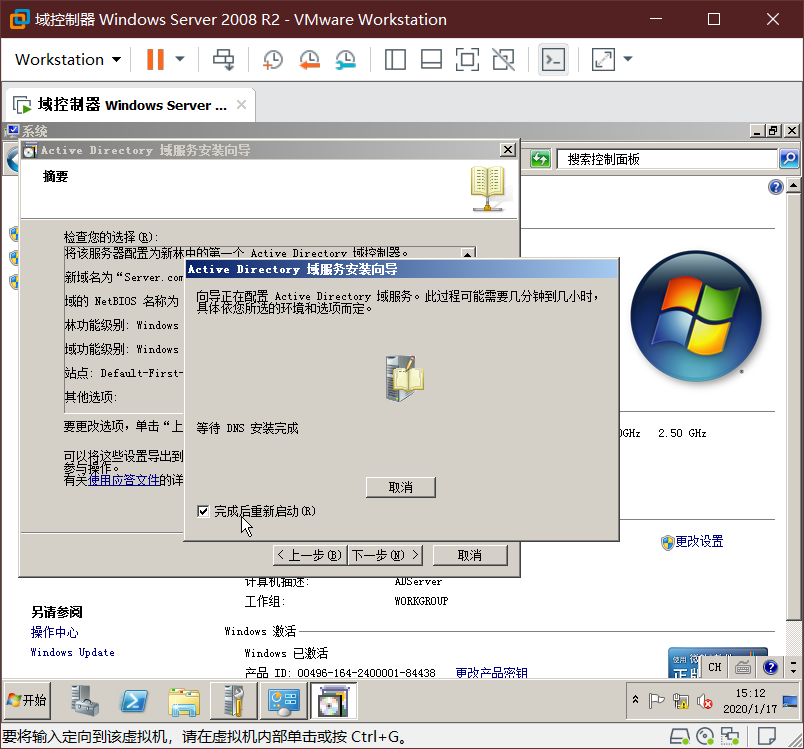
Task: Click the wizard 取消 button
Action: tap(470, 555)
